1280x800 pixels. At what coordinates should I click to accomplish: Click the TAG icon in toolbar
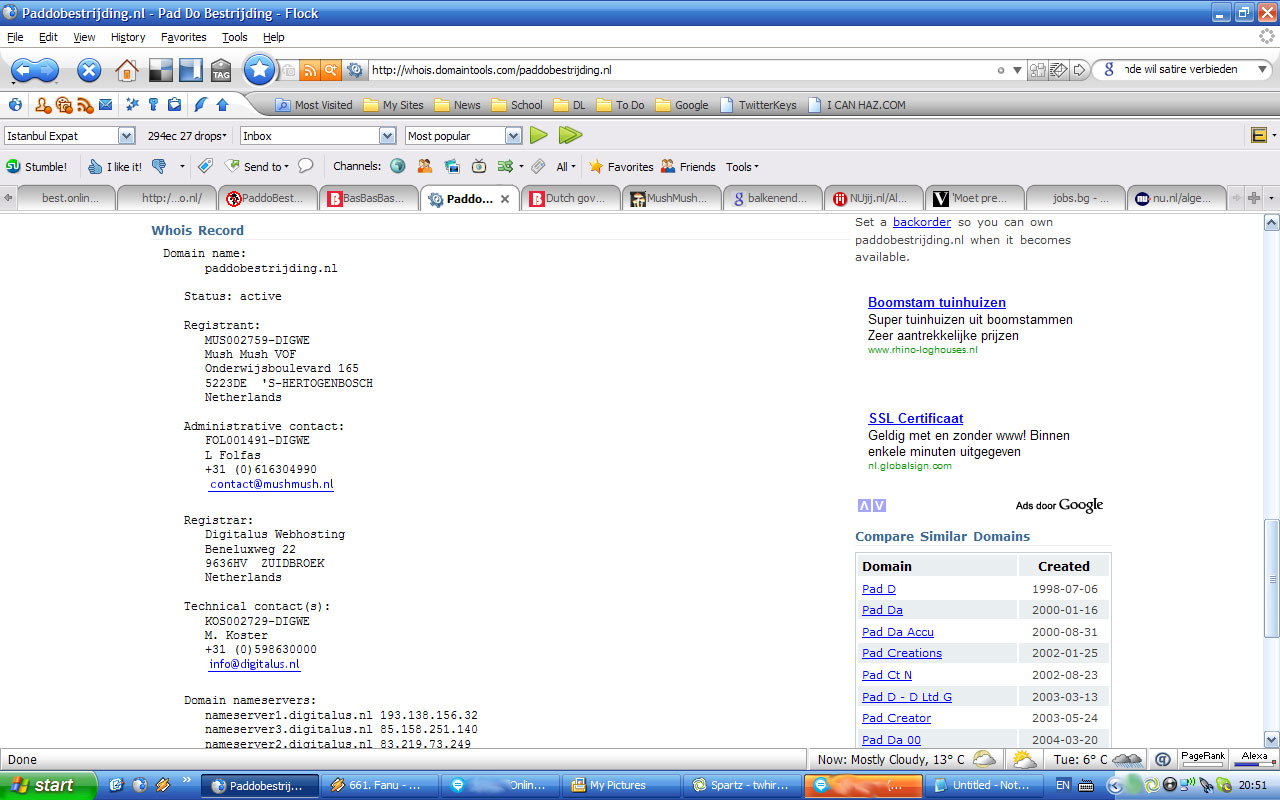(x=221, y=70)
